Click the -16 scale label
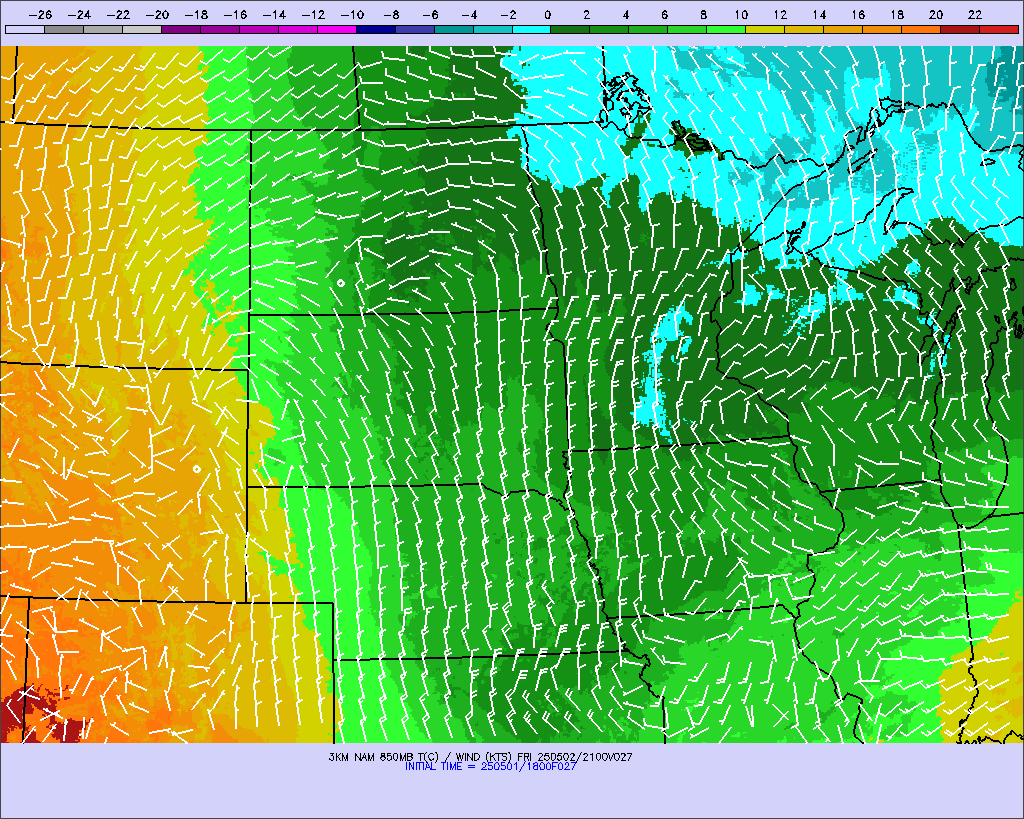Image resolution: width=1024 pixels, height=819 pixels. coord(235,14)
